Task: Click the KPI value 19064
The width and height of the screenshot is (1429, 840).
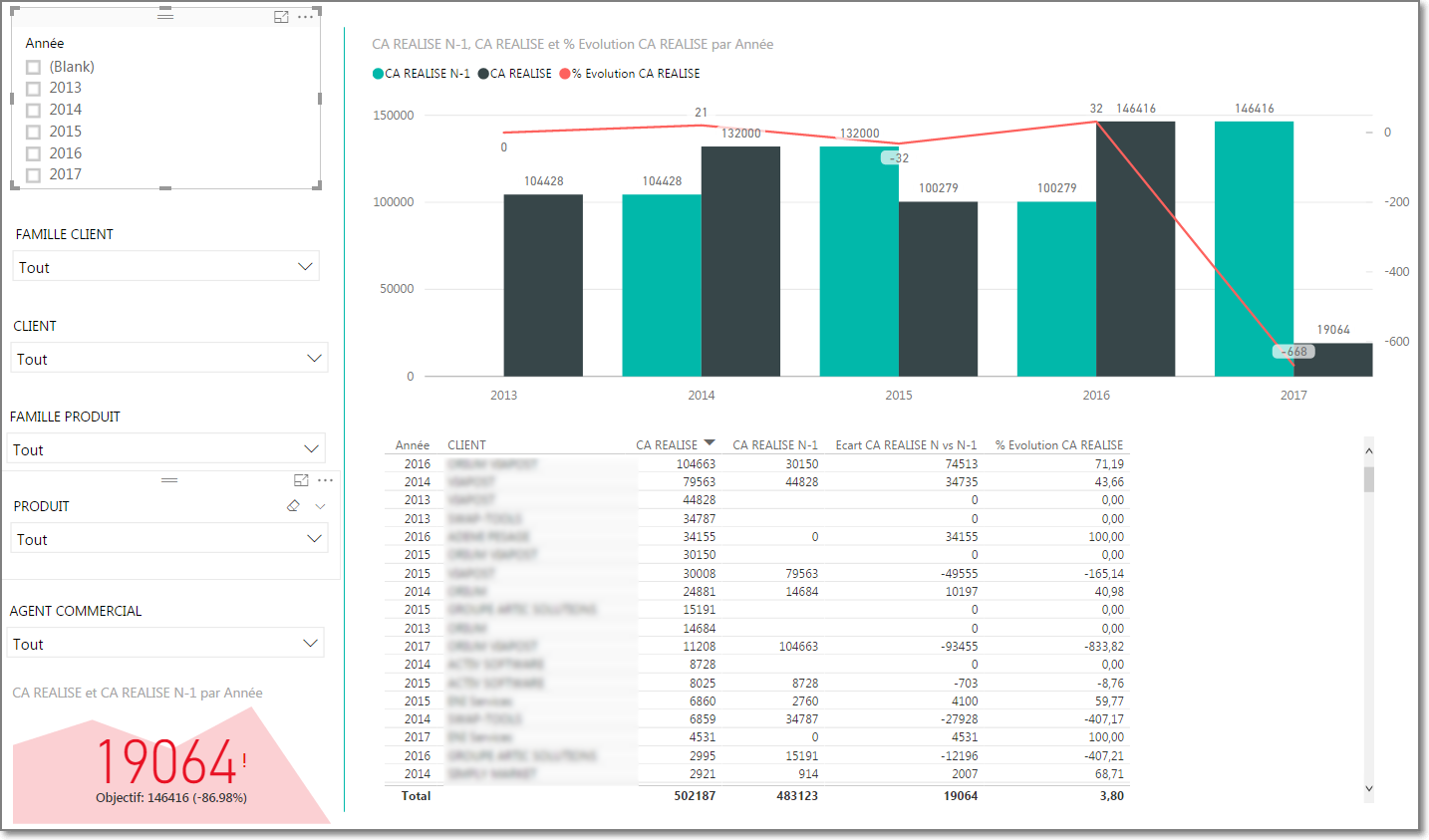Action: coord(165,762)
